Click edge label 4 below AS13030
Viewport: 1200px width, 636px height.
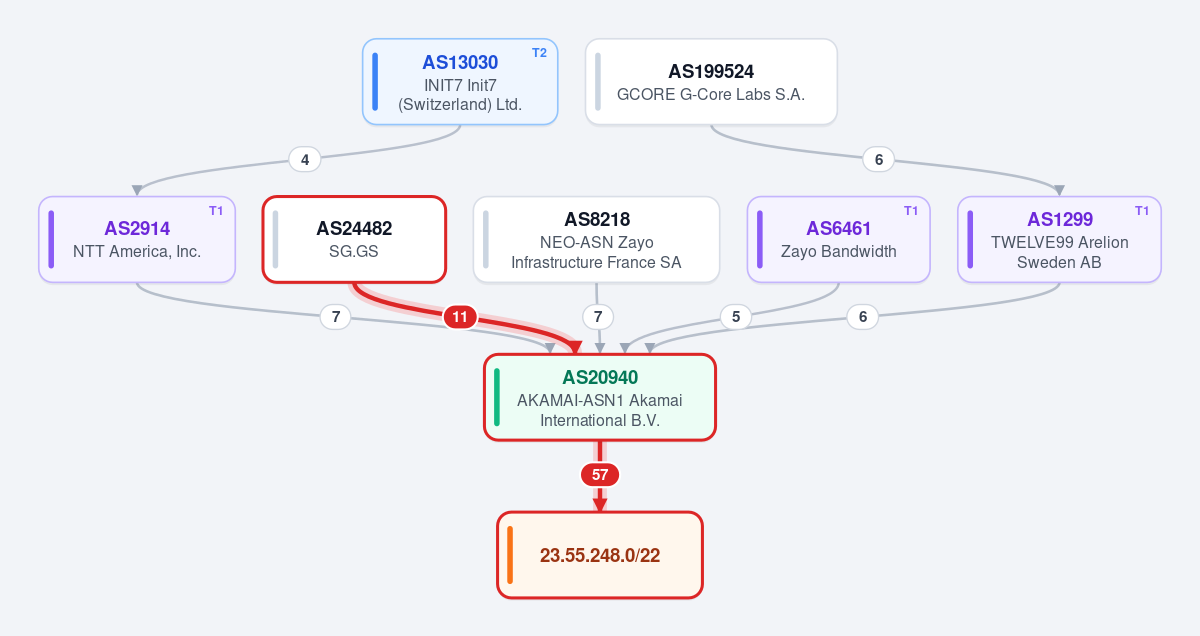click(305, 159)
